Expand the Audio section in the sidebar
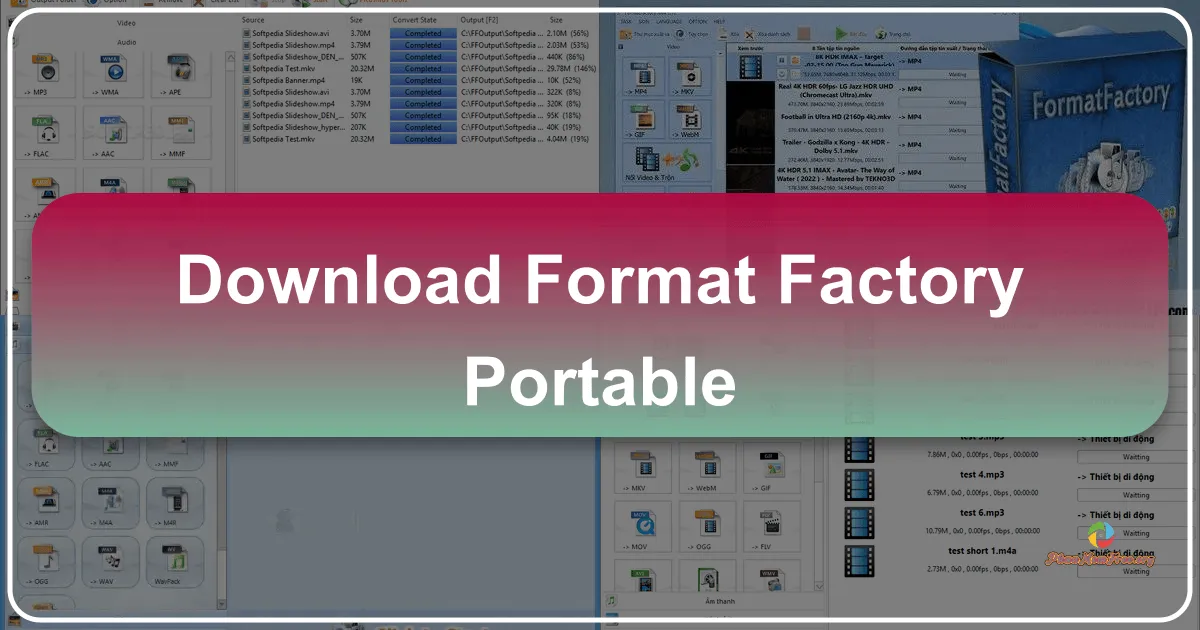The height and width of the screenshot is (630, 1200). [127, 42]
